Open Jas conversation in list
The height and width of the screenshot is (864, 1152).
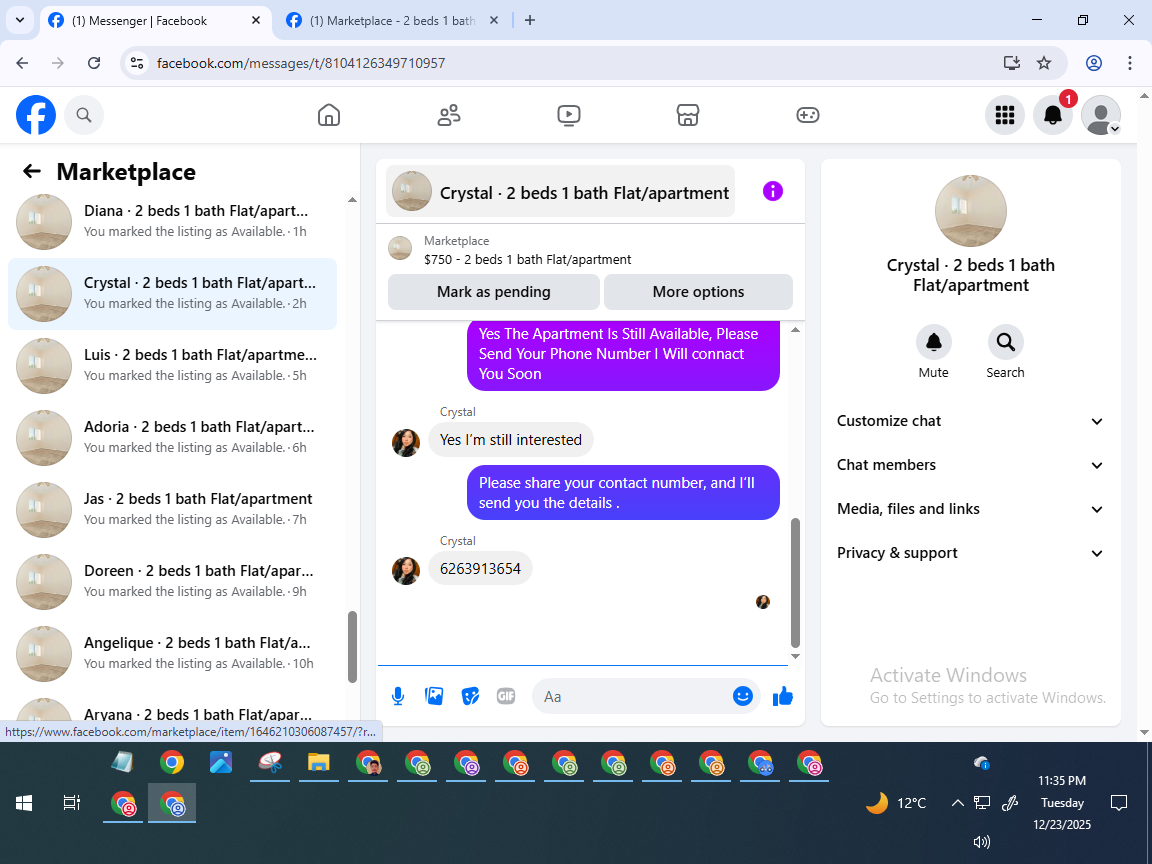172,509
